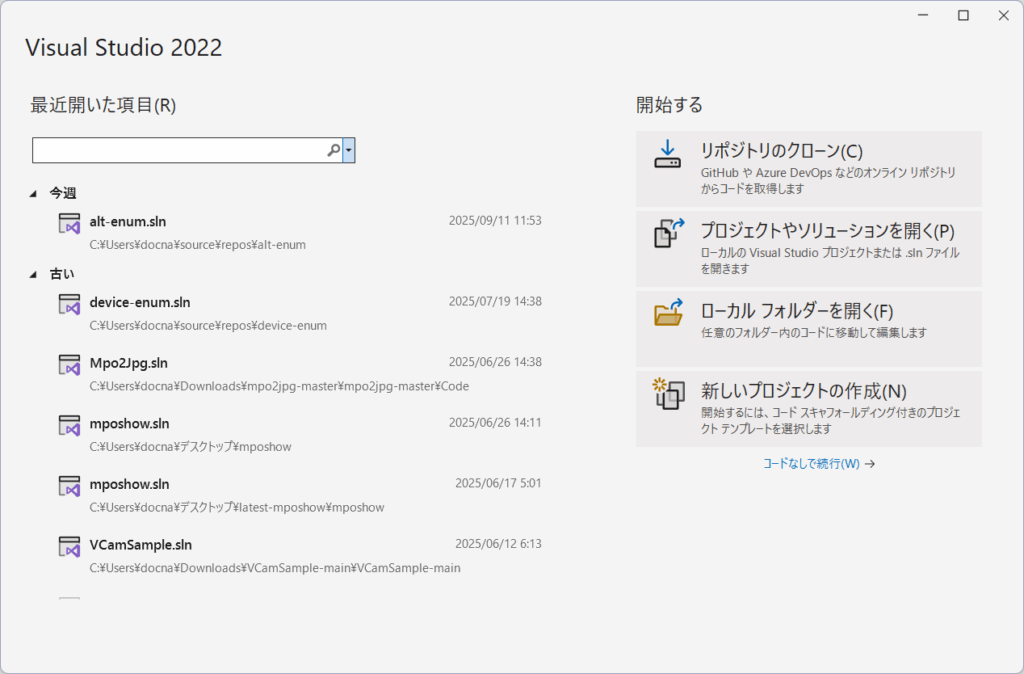Select リポジトリのクローン(C) option
This screenshot has height=674, width=1024.
(808, 168)
